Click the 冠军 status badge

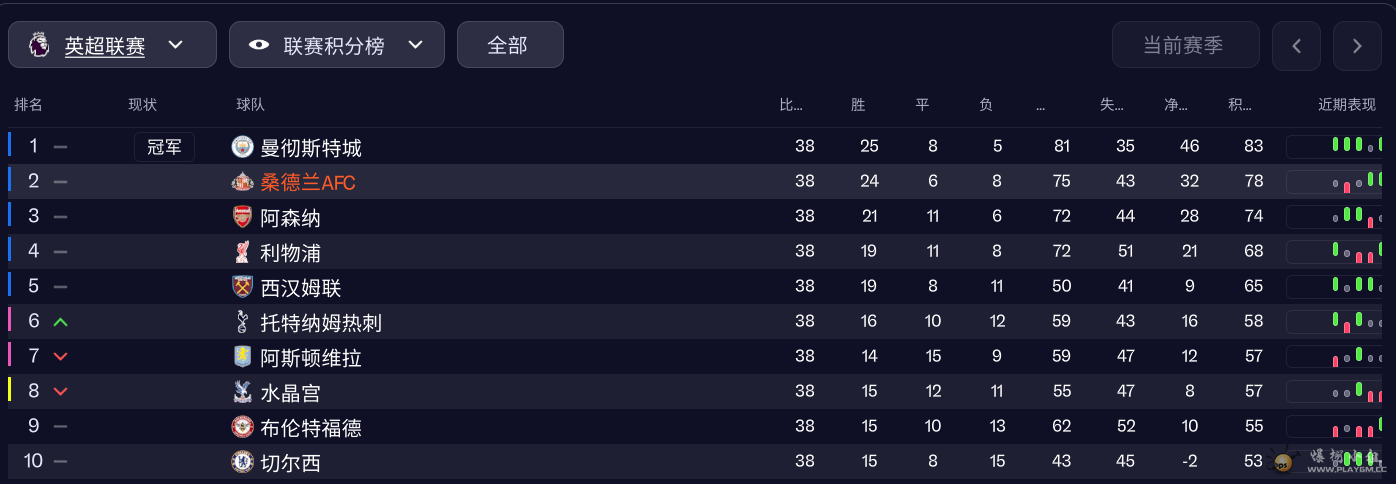pyautogui.click(x=164, y=147)
